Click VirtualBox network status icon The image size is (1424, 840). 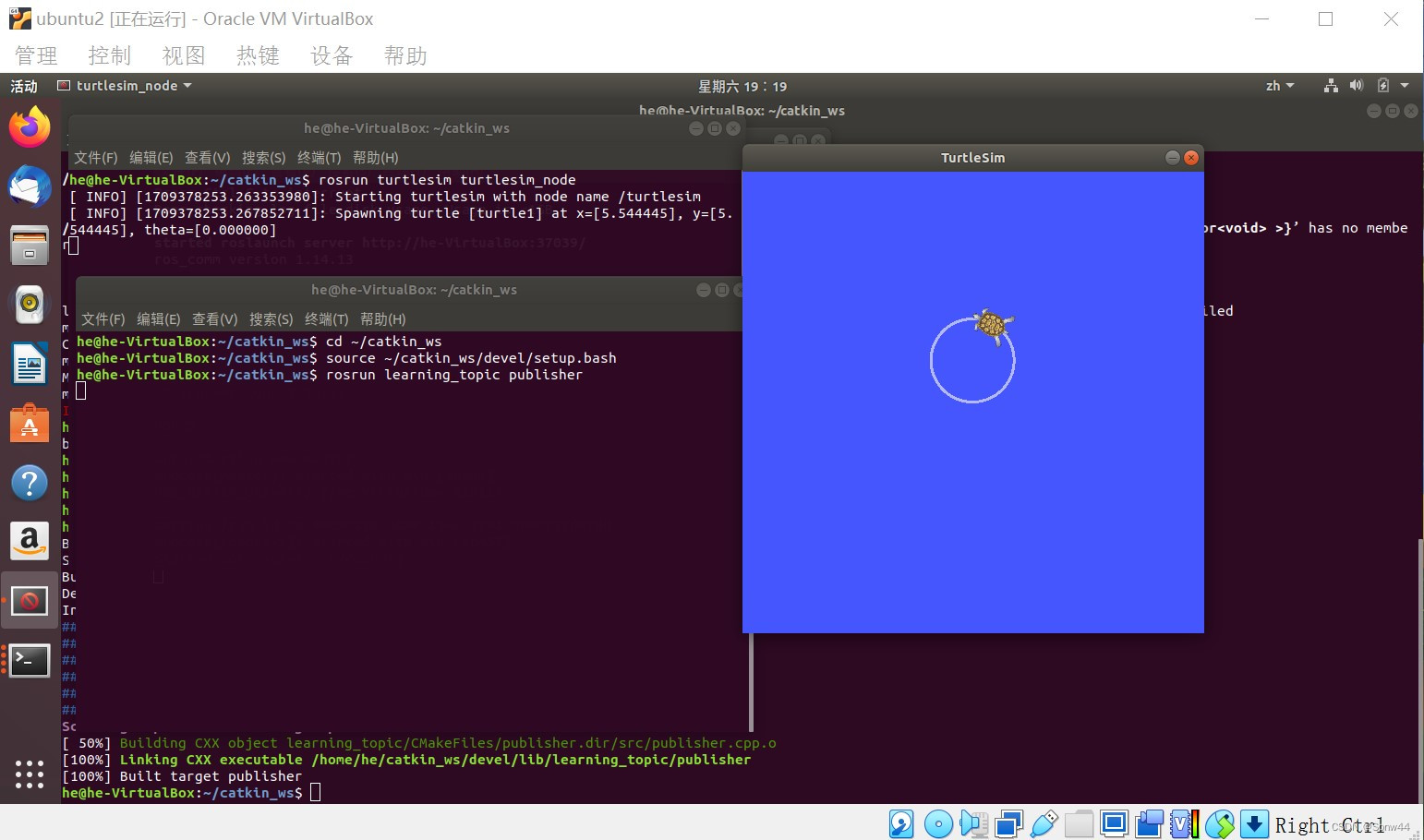[1008, 823]
